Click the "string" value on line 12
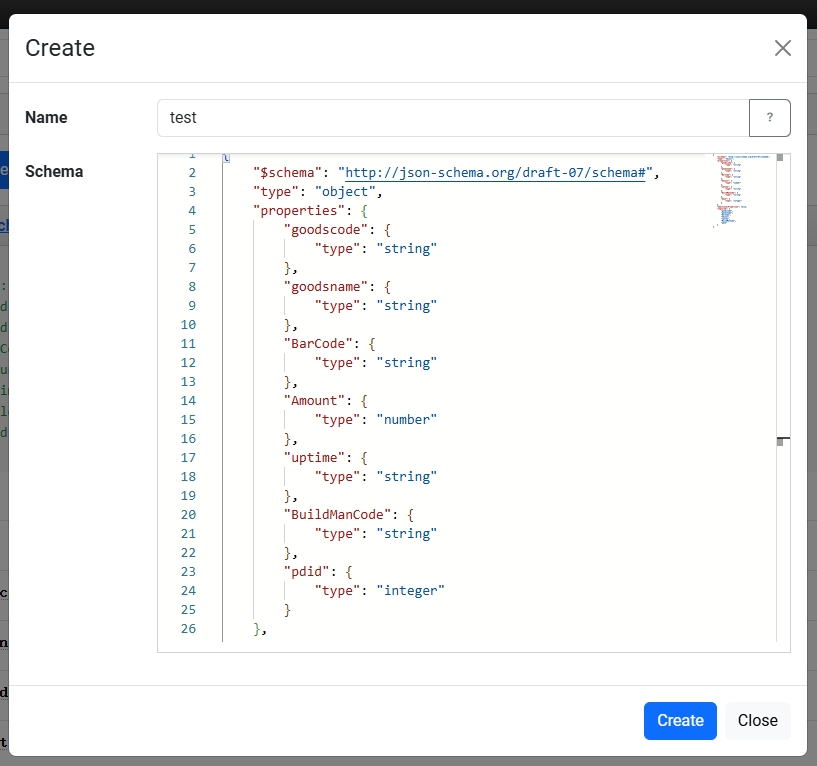Image resolution: width=817 pixels, height=766 pixels. coord(406,363)
